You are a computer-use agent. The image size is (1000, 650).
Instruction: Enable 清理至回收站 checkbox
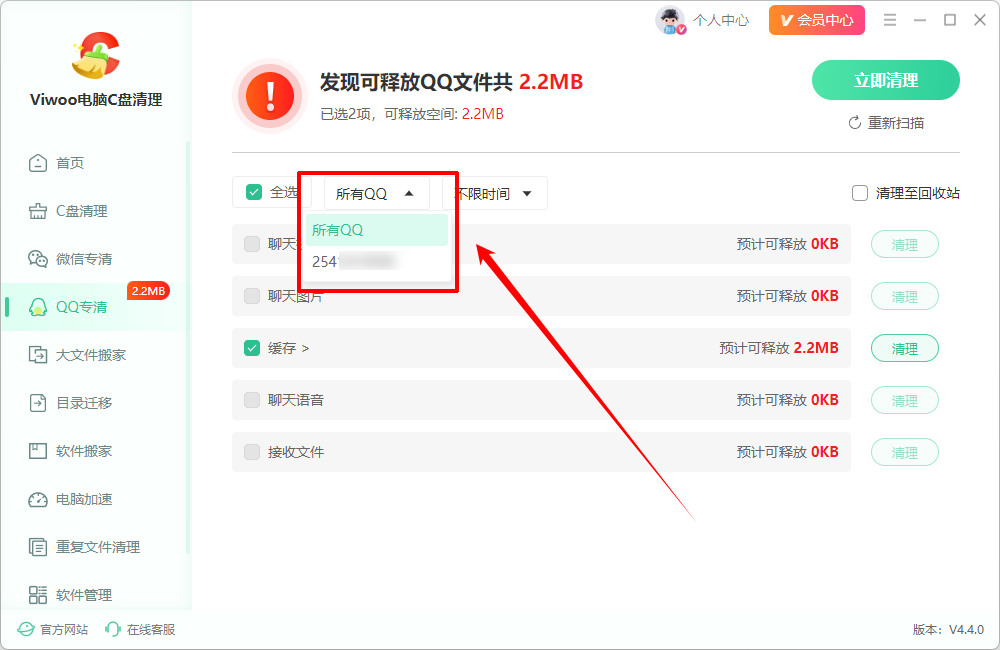coord(860,193)
